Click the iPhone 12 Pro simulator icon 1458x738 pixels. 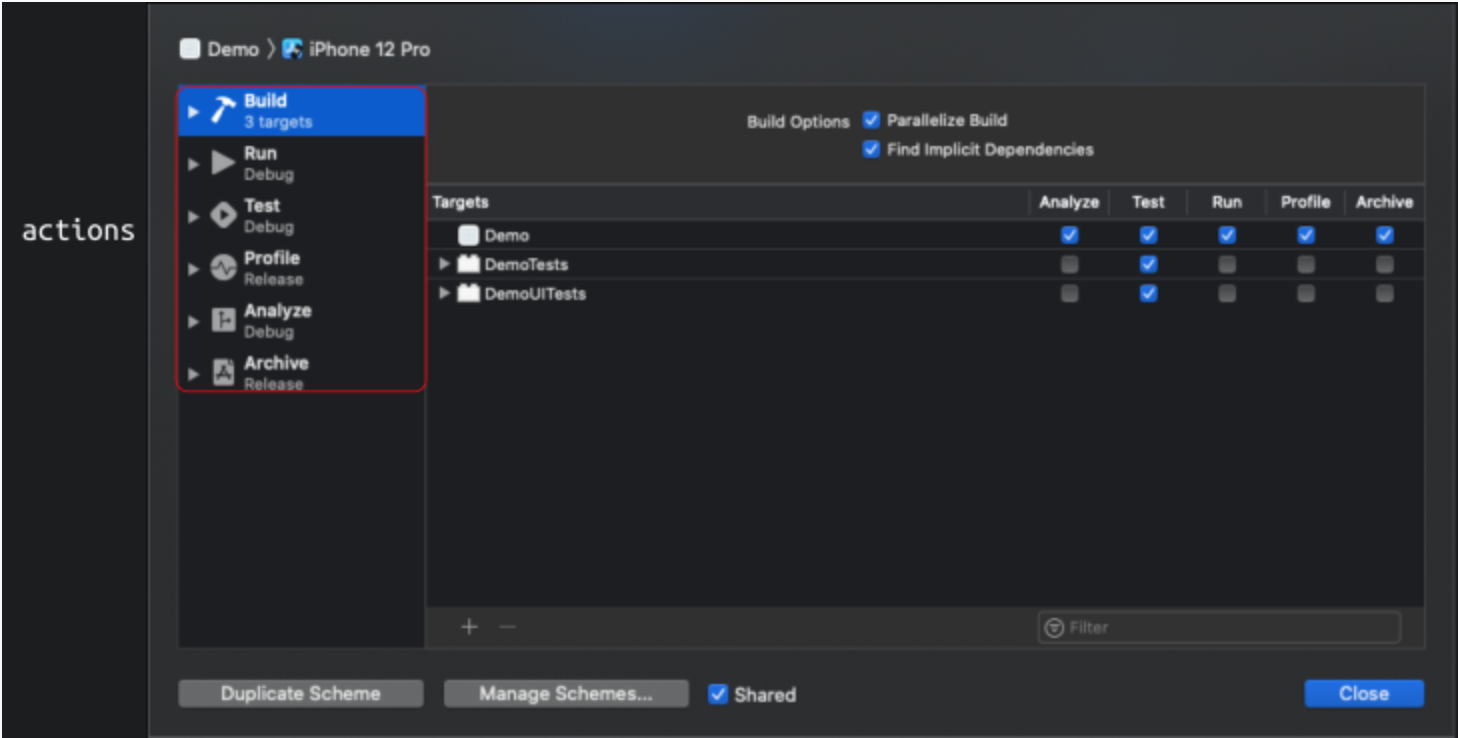(x=292, y=49)
